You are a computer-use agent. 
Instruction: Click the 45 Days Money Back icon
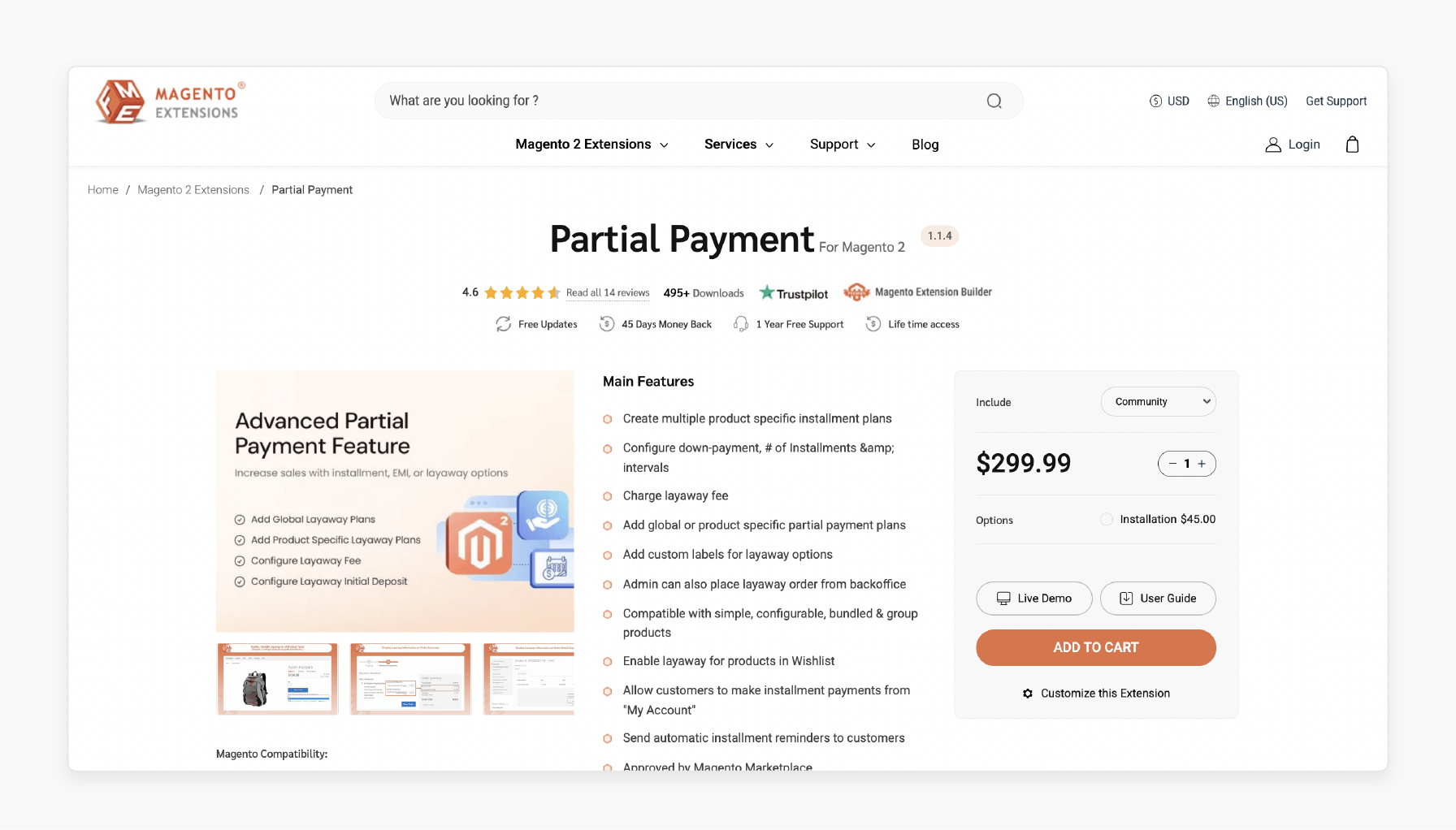tap(607, 324)
